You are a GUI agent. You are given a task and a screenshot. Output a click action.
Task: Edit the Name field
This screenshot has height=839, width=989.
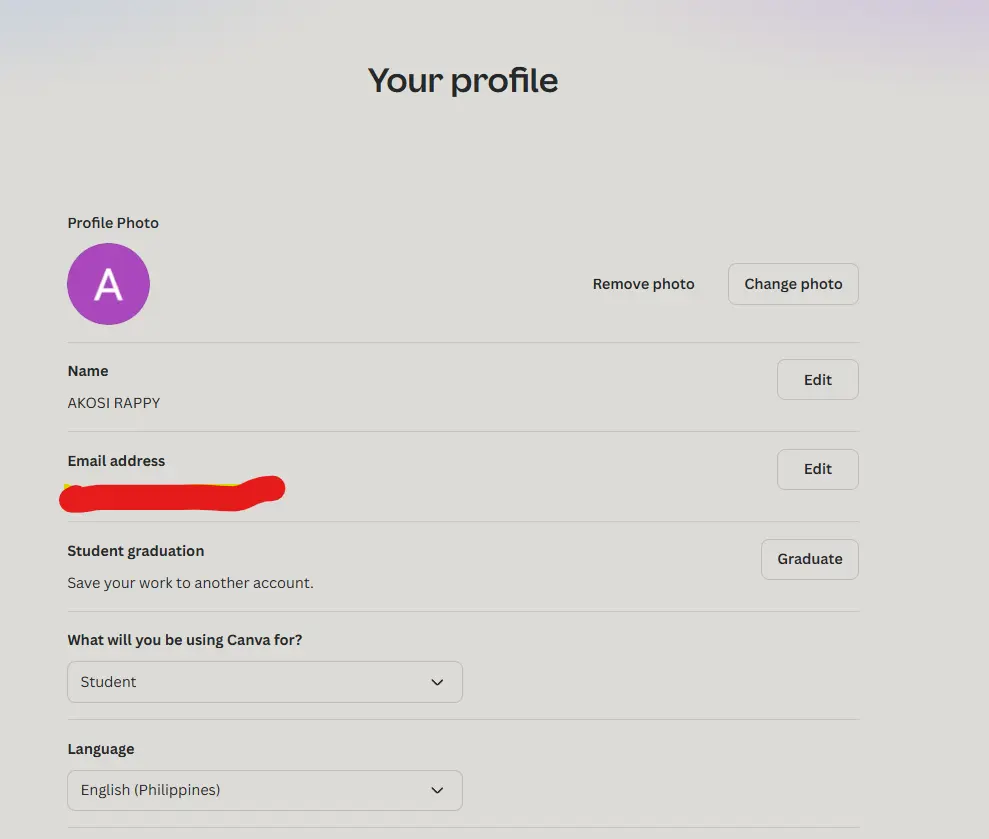point(817,379)
